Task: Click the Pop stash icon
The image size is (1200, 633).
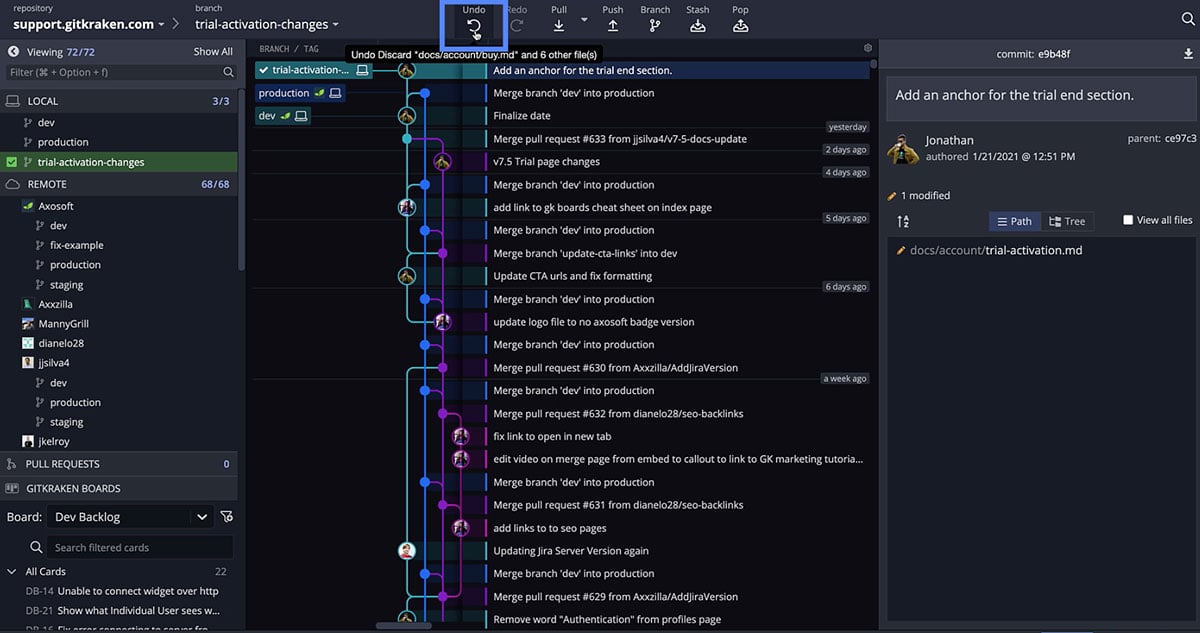Action: pos(740,26)
